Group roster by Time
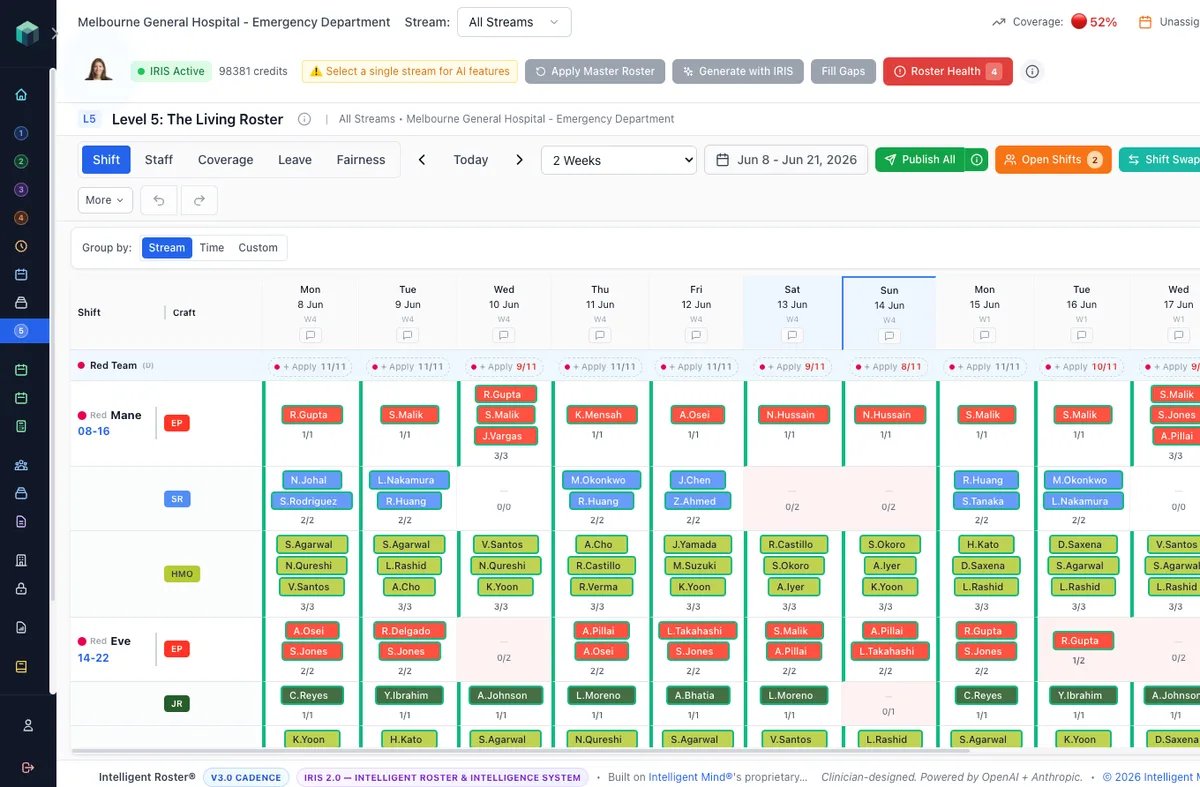Screen dimensions: 1200x787 point(212,248)
